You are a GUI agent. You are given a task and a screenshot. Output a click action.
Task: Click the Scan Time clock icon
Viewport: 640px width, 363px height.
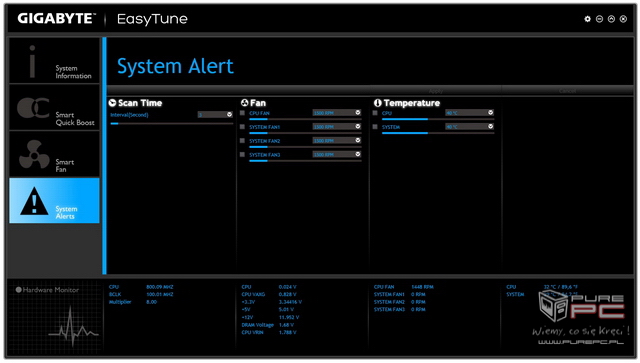click(113, 102)
